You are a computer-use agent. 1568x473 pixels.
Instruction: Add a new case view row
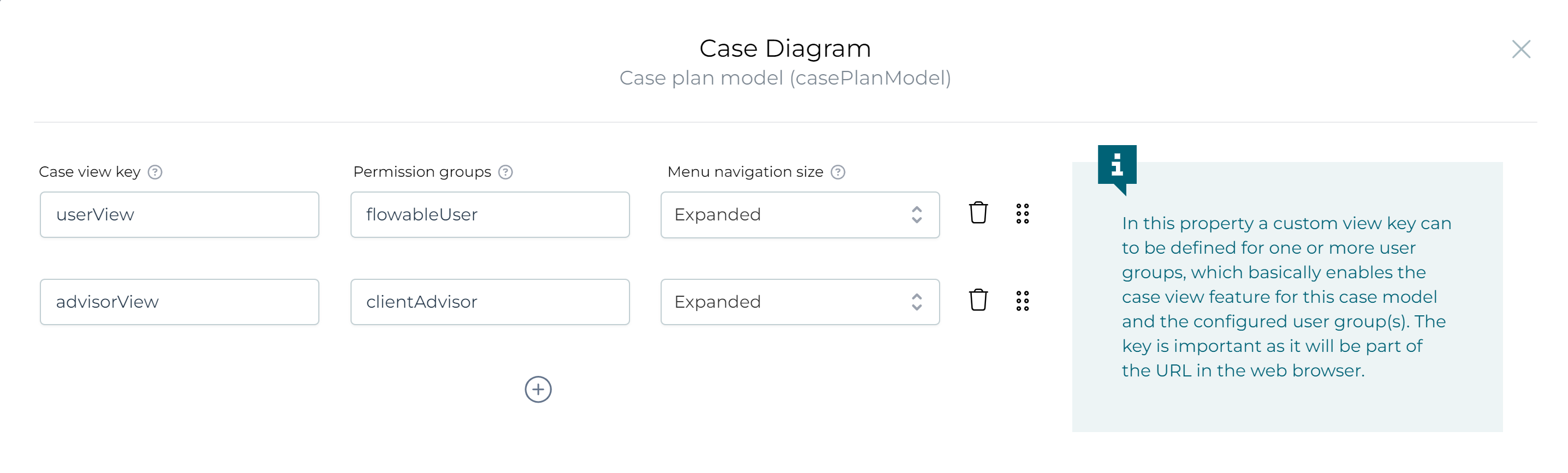[537, 389]
